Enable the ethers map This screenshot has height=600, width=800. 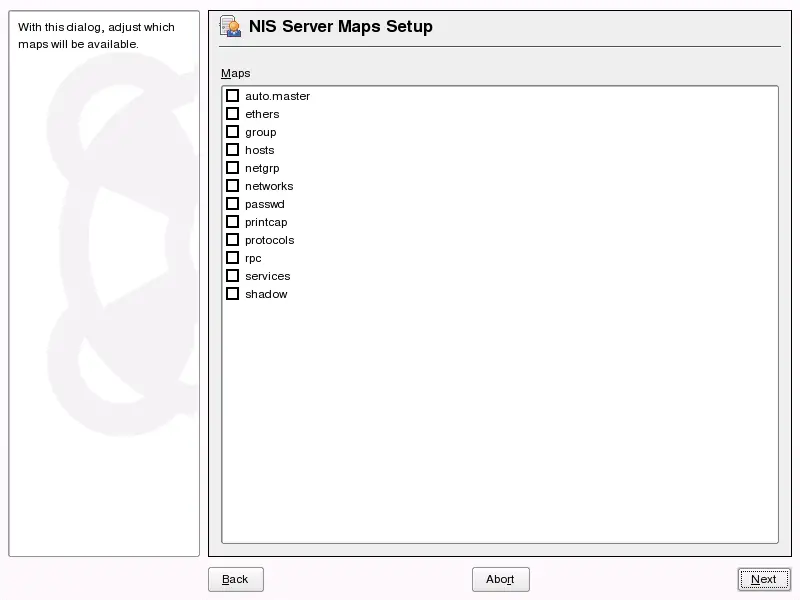[x=232, y=113]
